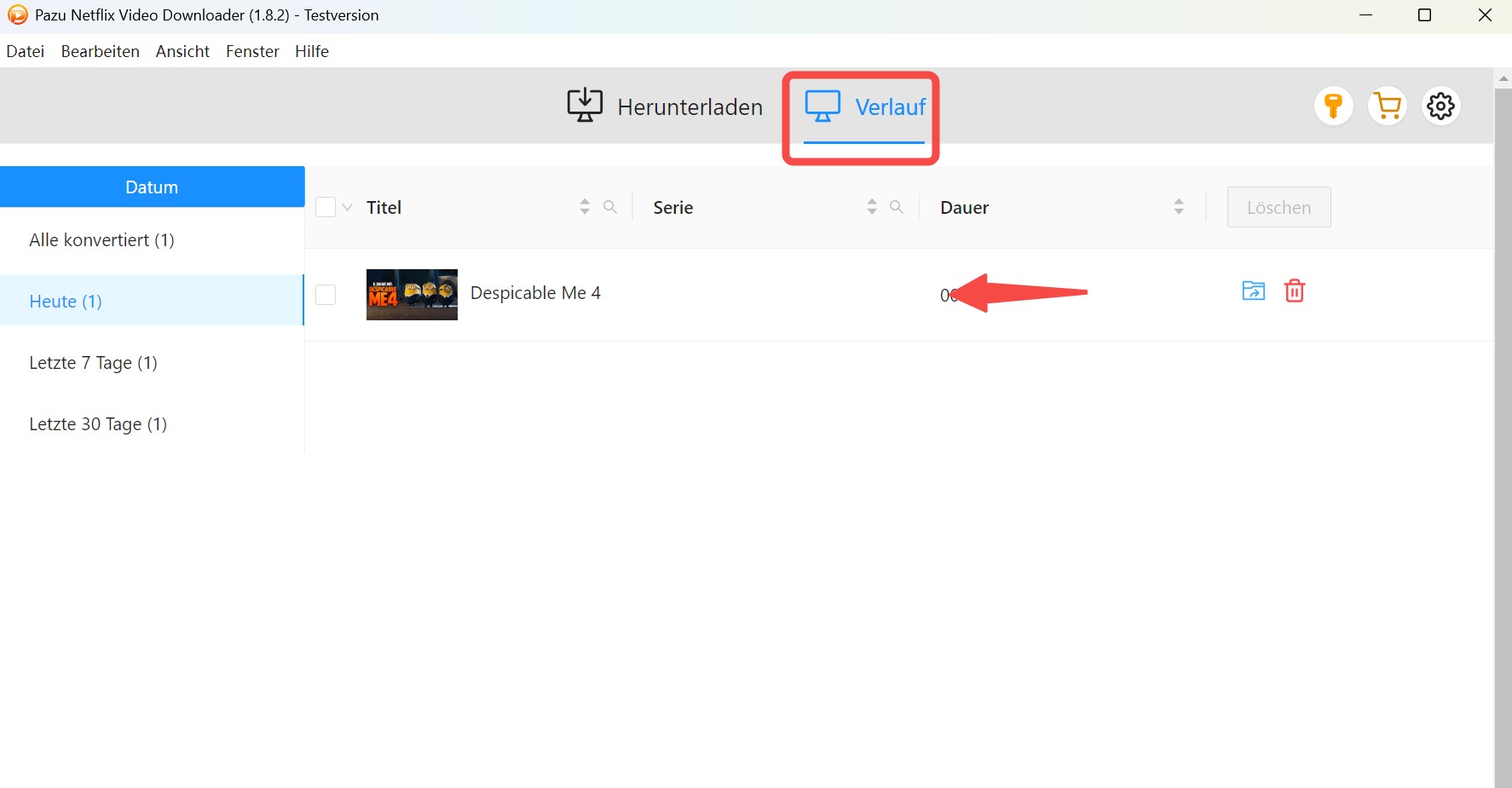Open the key registration icon

1334,106
